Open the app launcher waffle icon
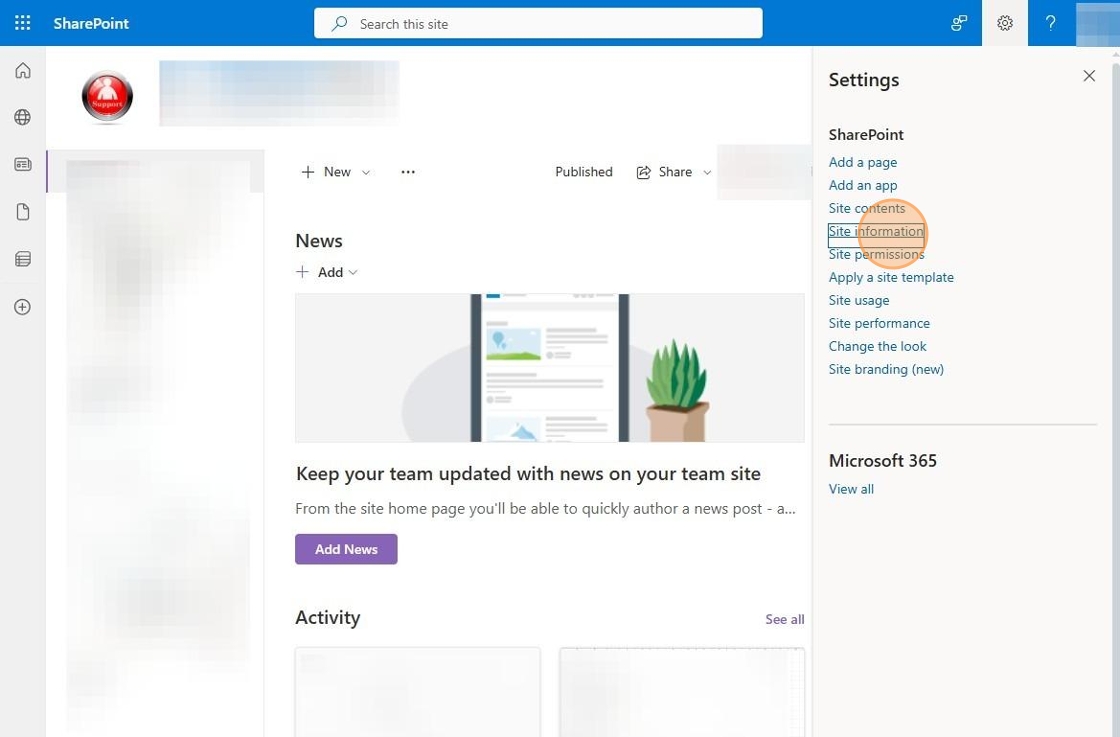Viewport: 1120px width, 737px height. point(23,23)
